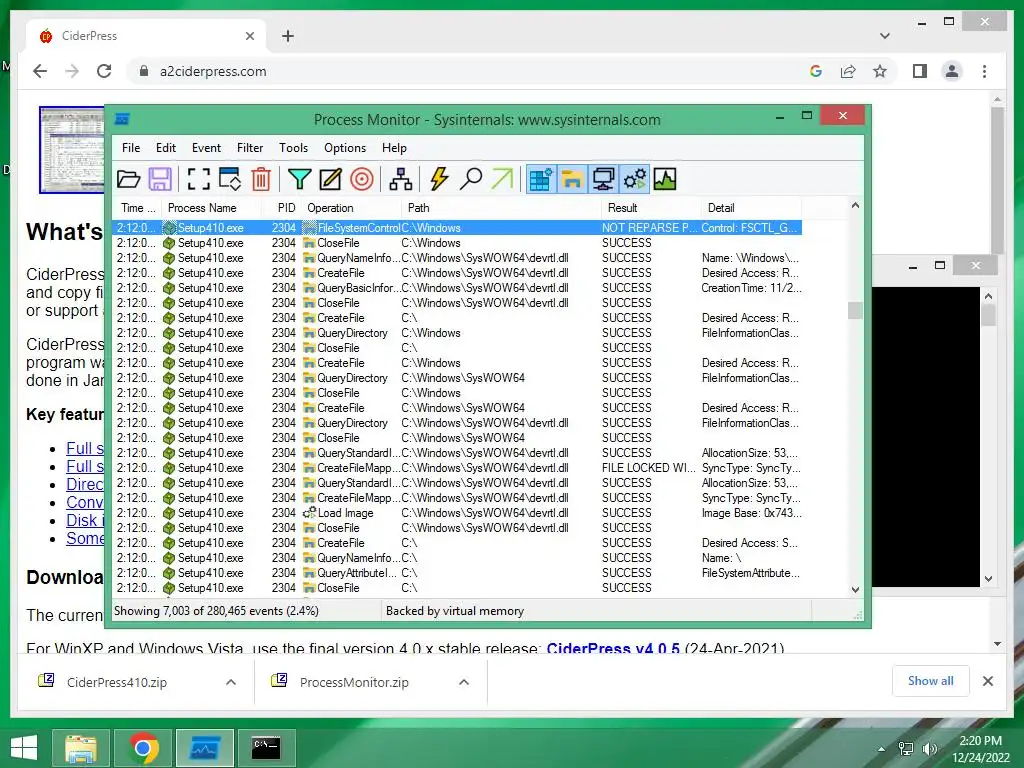Bookmark this page with the star icon

tap(880, 71)
